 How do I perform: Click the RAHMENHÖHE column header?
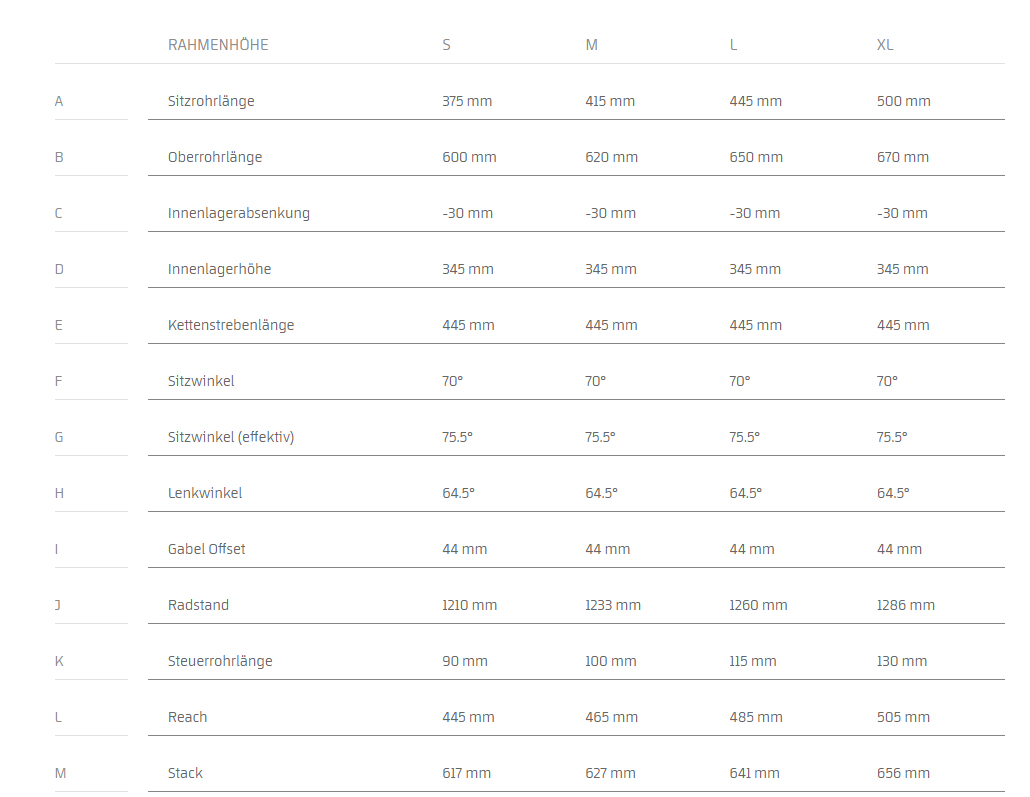tap(218, 45)
